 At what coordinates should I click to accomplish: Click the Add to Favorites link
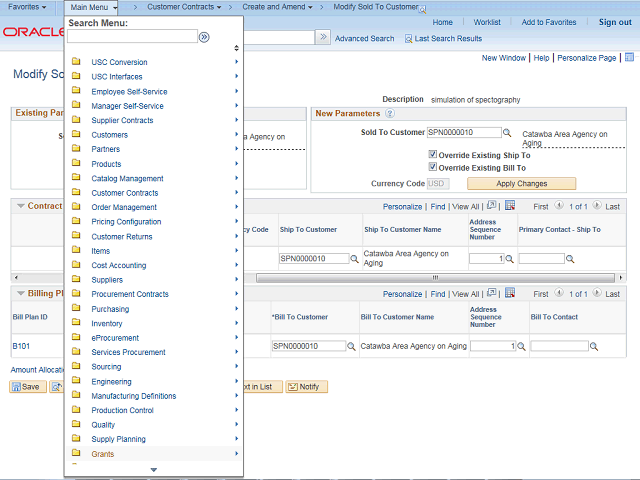pyautogui.click(x=549, y=22)
